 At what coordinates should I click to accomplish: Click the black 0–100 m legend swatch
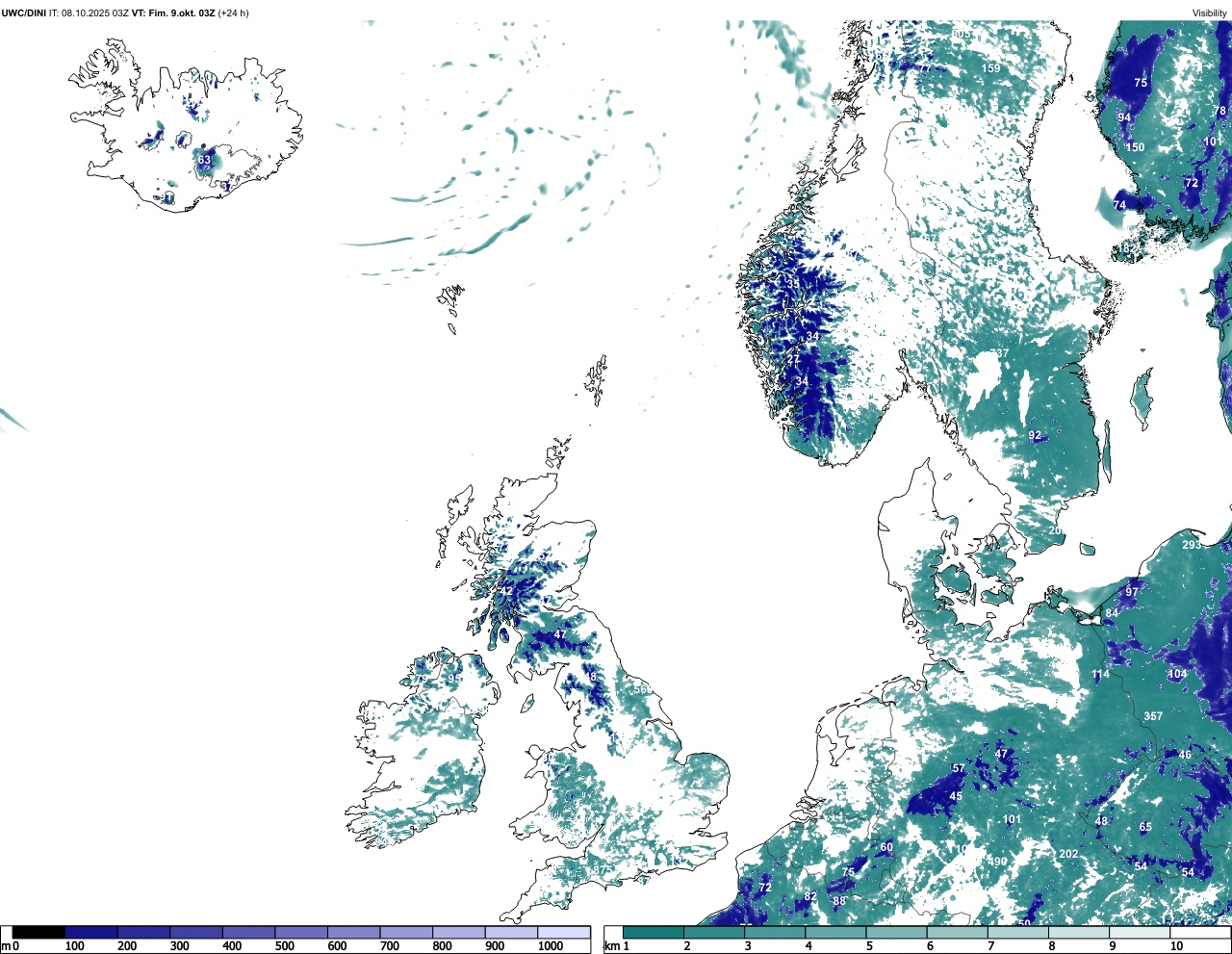39,932
